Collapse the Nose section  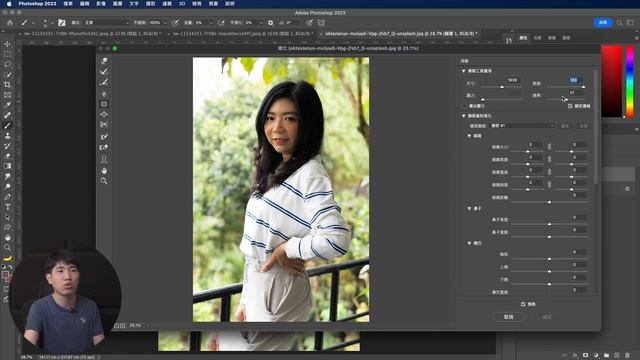tap(469, 209)
